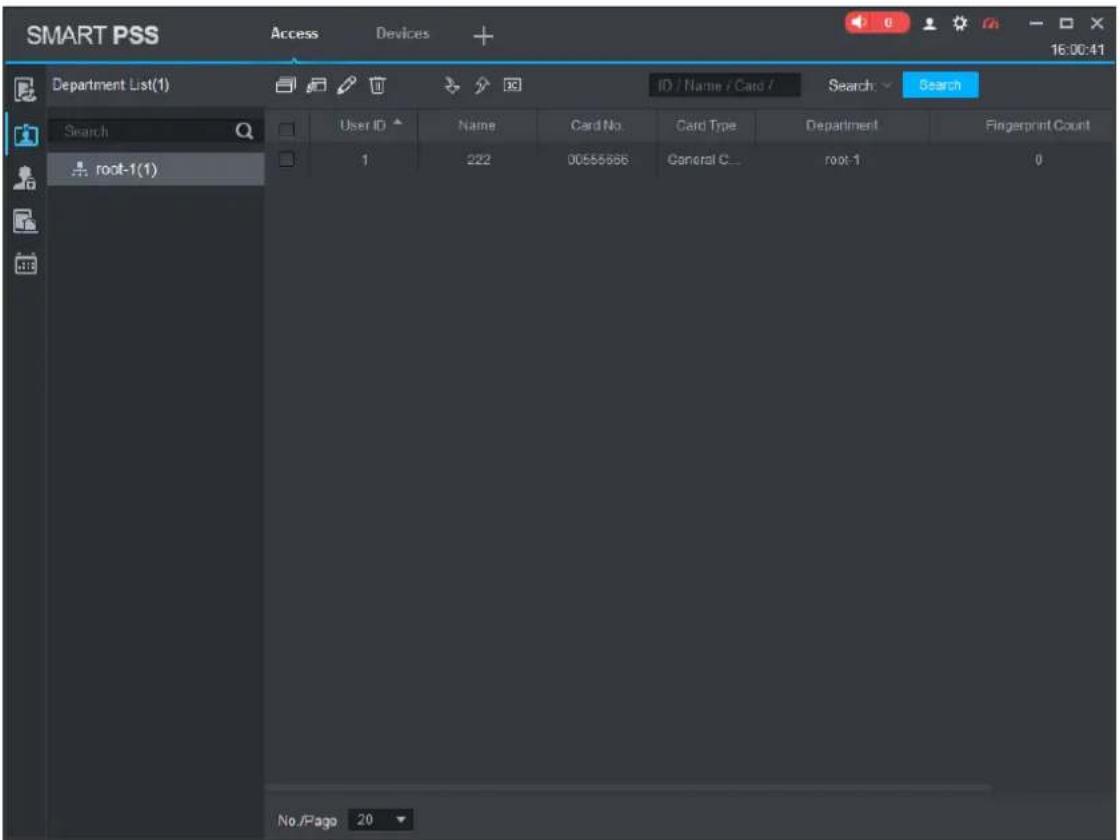Click the ID / Name / Card search field

[724, 86]
